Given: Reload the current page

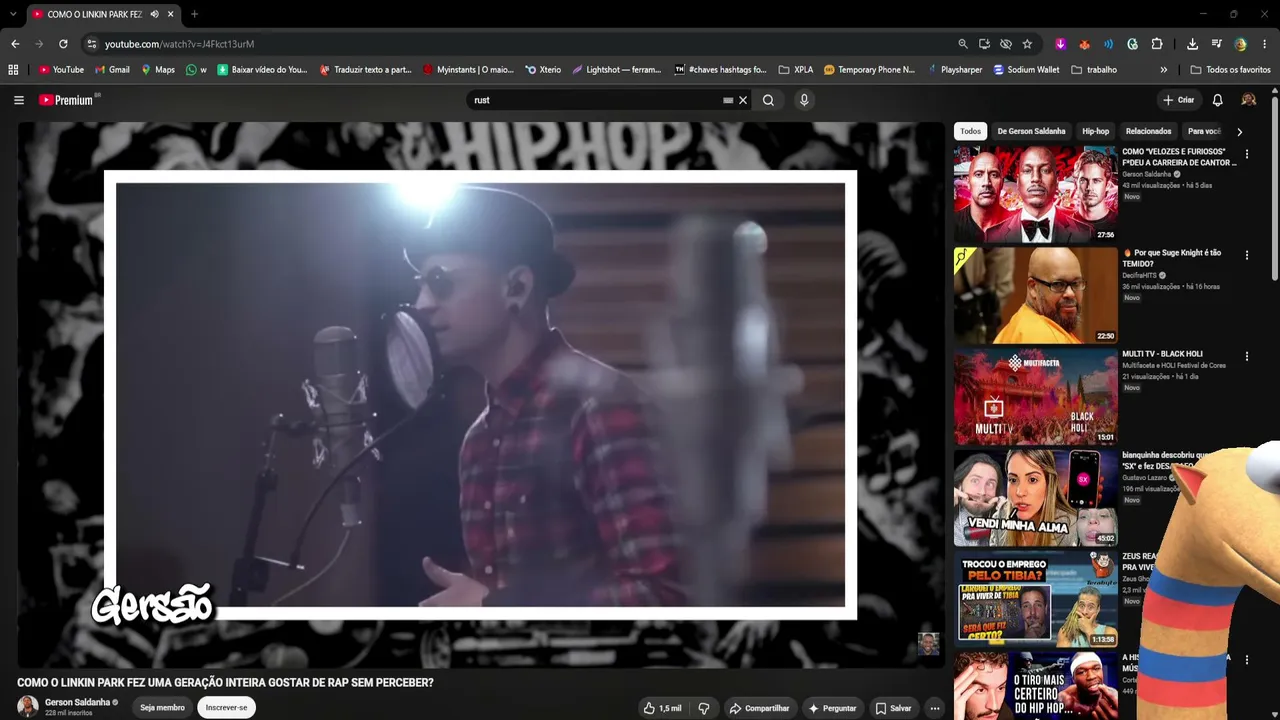Looking at the screenshot, I should 63,44.
